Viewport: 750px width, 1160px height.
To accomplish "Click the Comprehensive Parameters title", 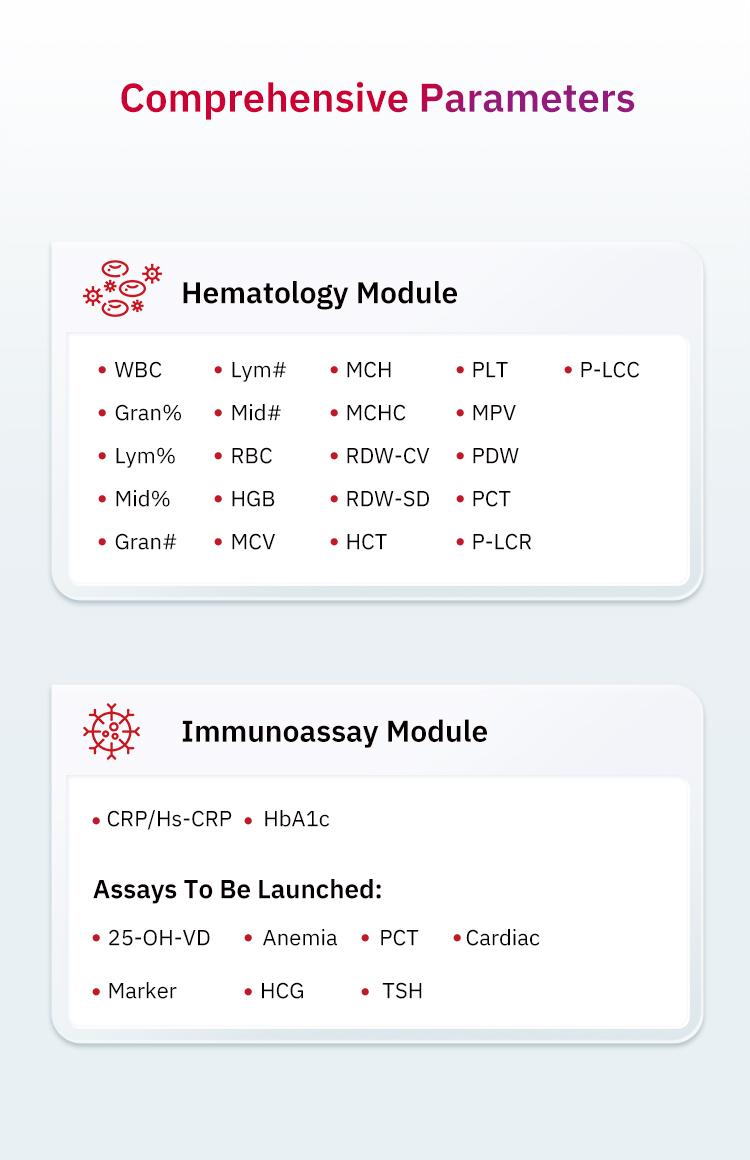I will (x=377, y=99).
